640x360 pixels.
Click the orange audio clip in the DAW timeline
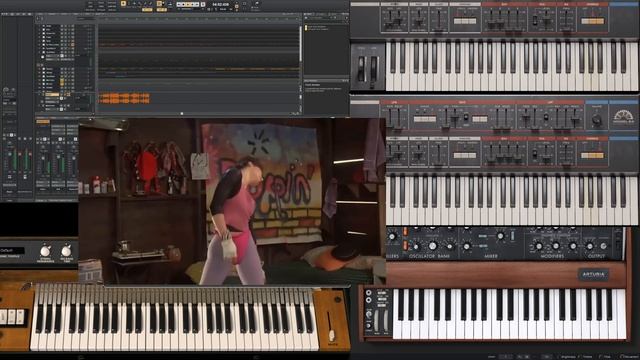point(124,98)
